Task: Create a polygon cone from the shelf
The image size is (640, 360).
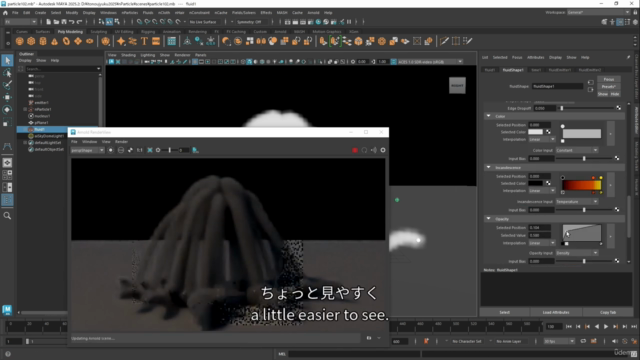Action: point(54,41)
